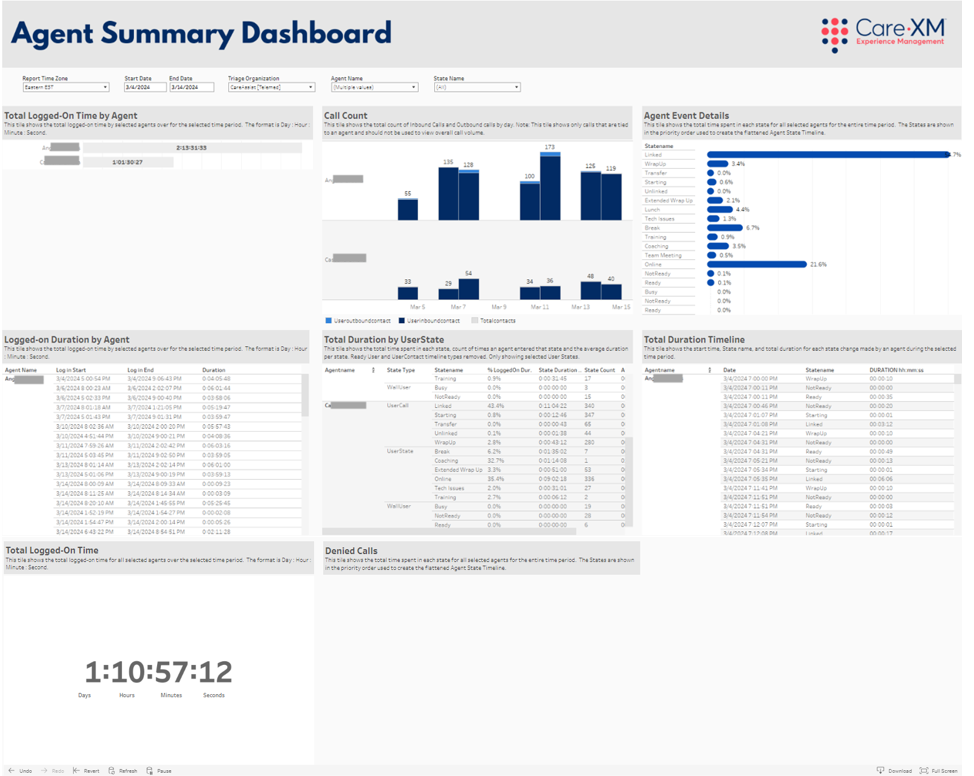Click the Totalcontacts legend swatch

point(475,321)
